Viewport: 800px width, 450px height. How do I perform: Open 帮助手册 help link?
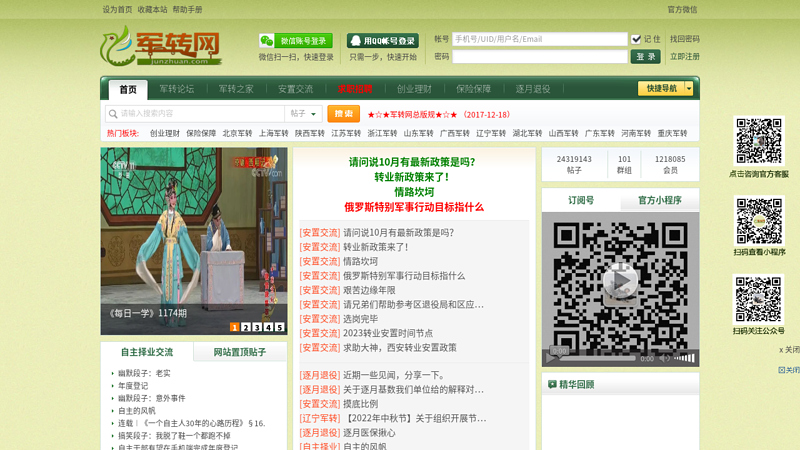pyautogui.click(x=187, y=9)
